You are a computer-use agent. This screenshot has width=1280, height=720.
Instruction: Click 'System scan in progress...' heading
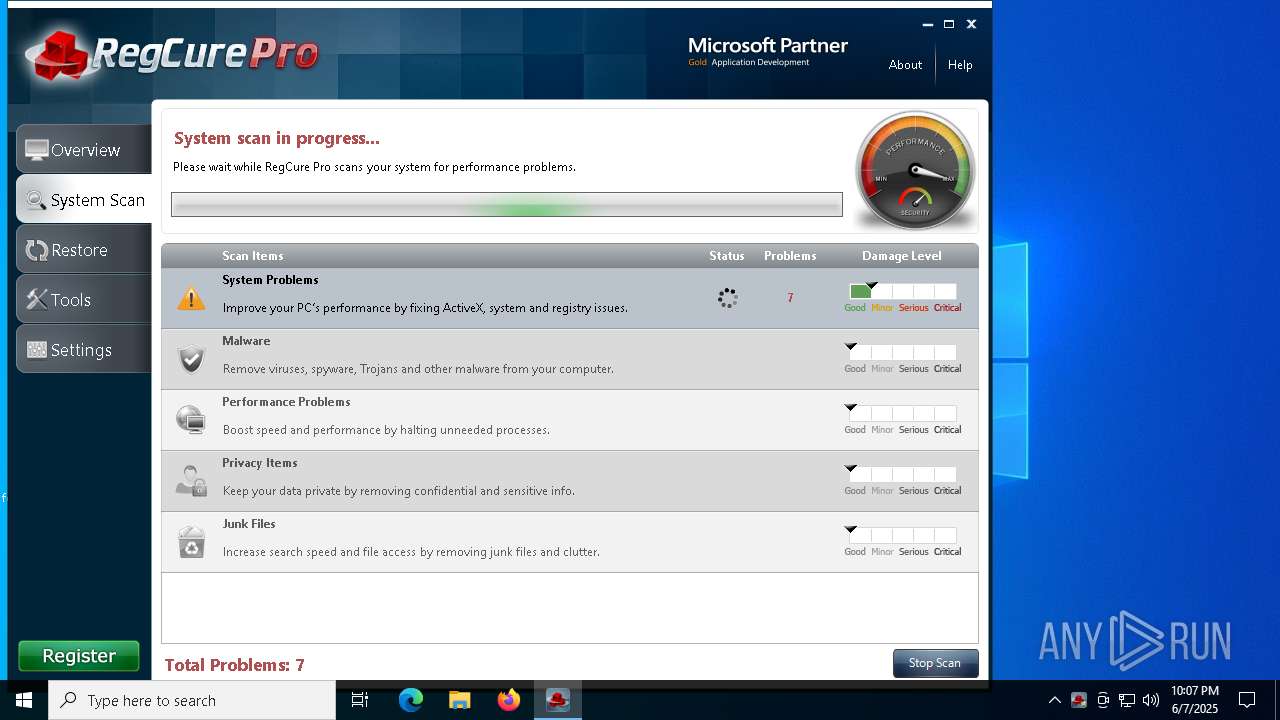tap(277, 139)
